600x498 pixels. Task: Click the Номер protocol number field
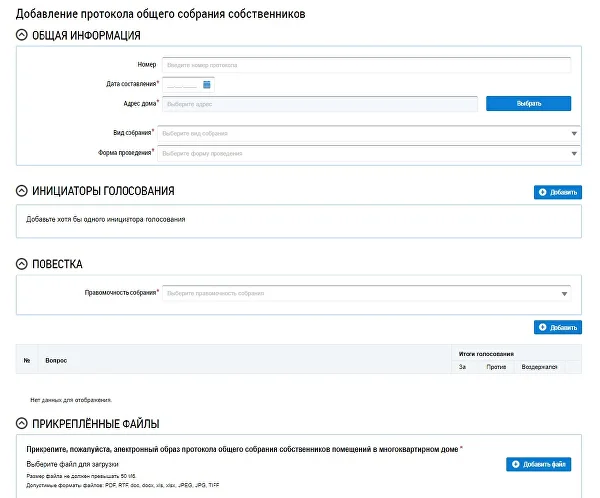pos(366,65)
